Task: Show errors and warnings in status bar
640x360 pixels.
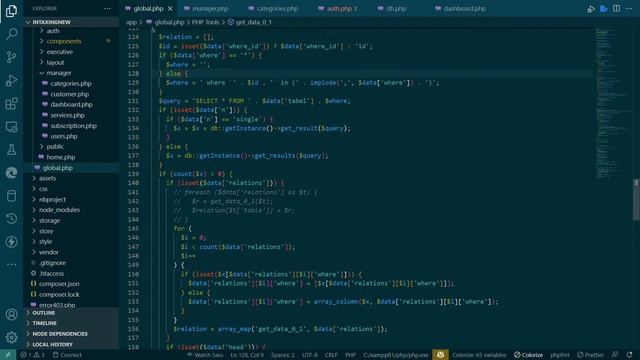Action: point(32,355)
